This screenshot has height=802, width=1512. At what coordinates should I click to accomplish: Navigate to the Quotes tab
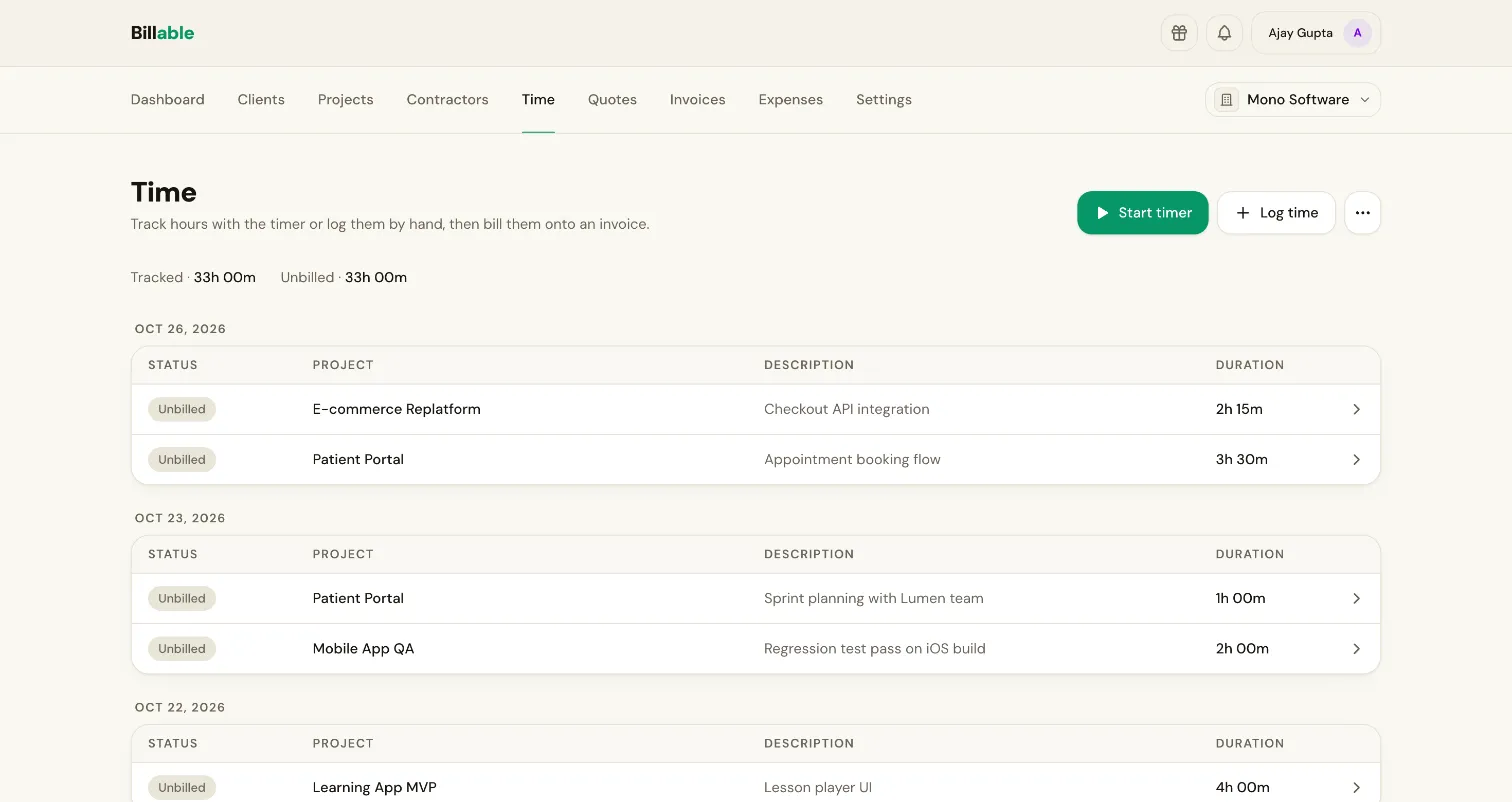tap(612, 100)
